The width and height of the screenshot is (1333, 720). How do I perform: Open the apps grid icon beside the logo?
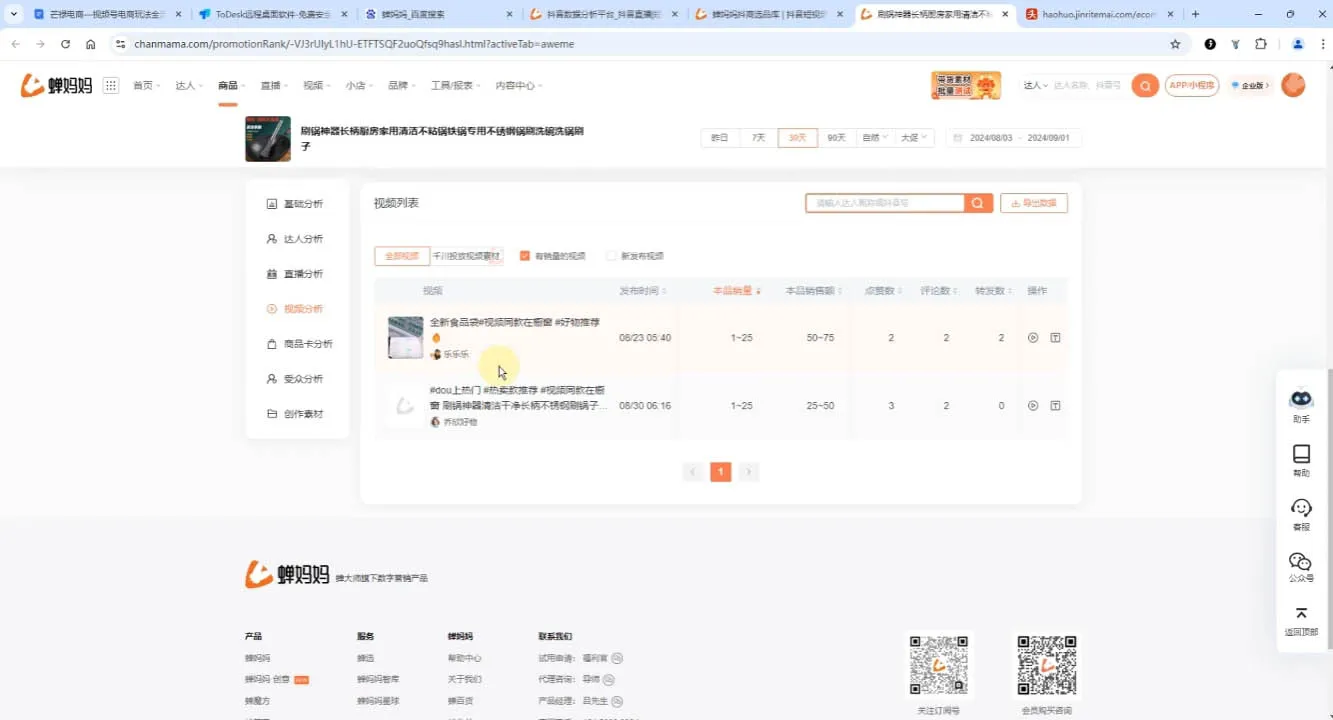point(110,84)
